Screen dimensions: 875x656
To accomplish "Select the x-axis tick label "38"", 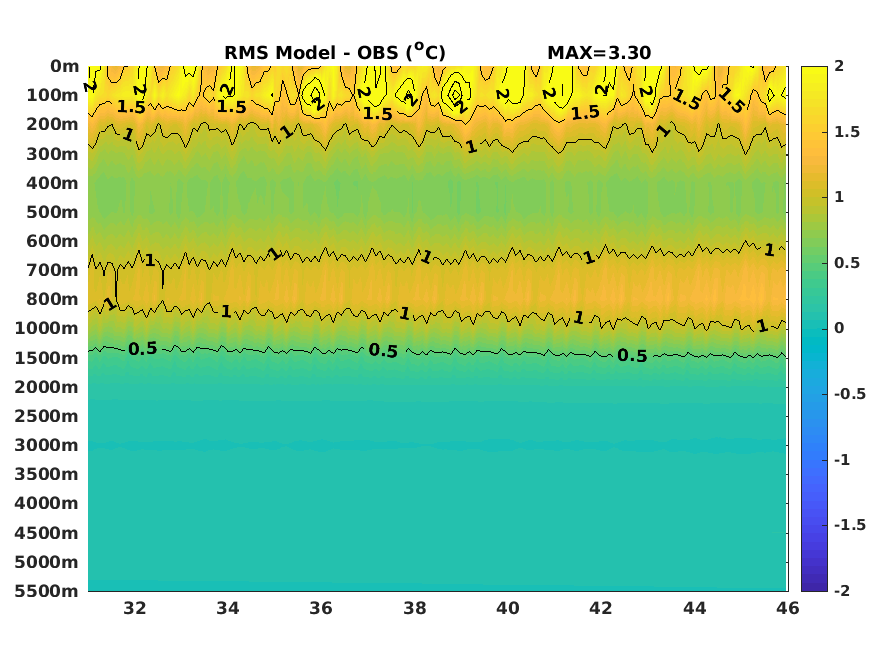I will point(415,608).
